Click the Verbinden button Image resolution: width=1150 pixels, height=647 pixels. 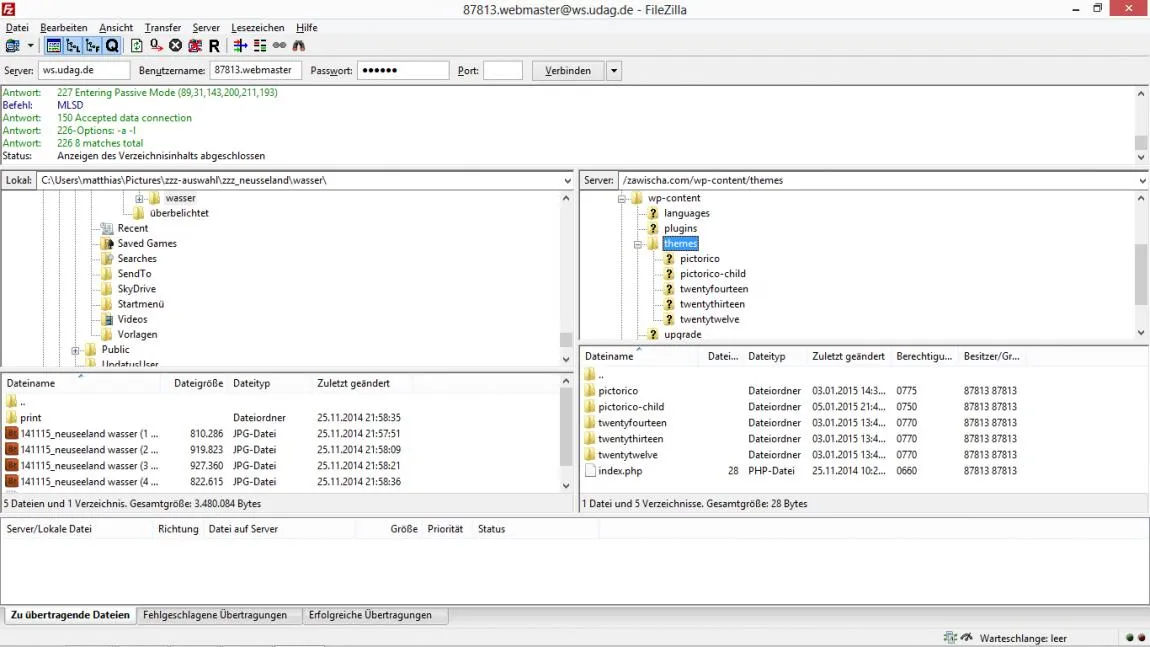pyautogui.click(x=568, y=70)
